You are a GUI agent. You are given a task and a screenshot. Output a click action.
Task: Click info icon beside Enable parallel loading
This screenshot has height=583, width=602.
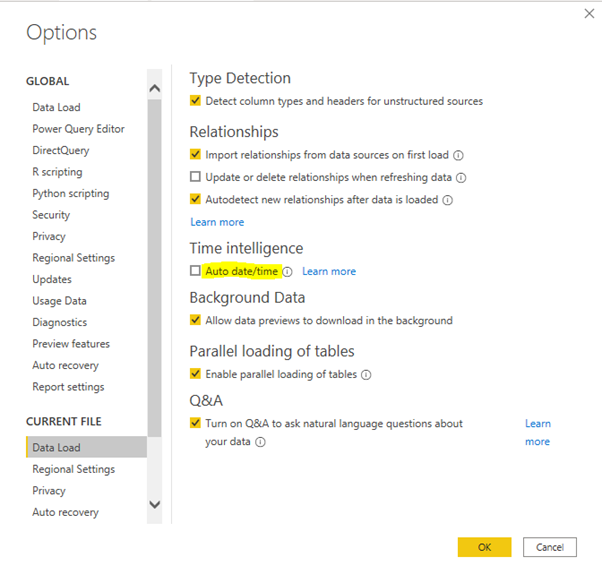(x=366, y=375)
